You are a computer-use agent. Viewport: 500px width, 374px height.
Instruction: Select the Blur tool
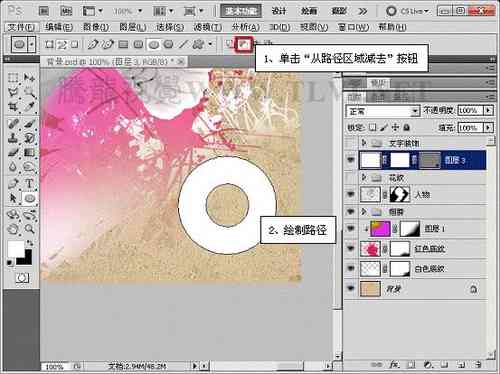tap(13, 167)
